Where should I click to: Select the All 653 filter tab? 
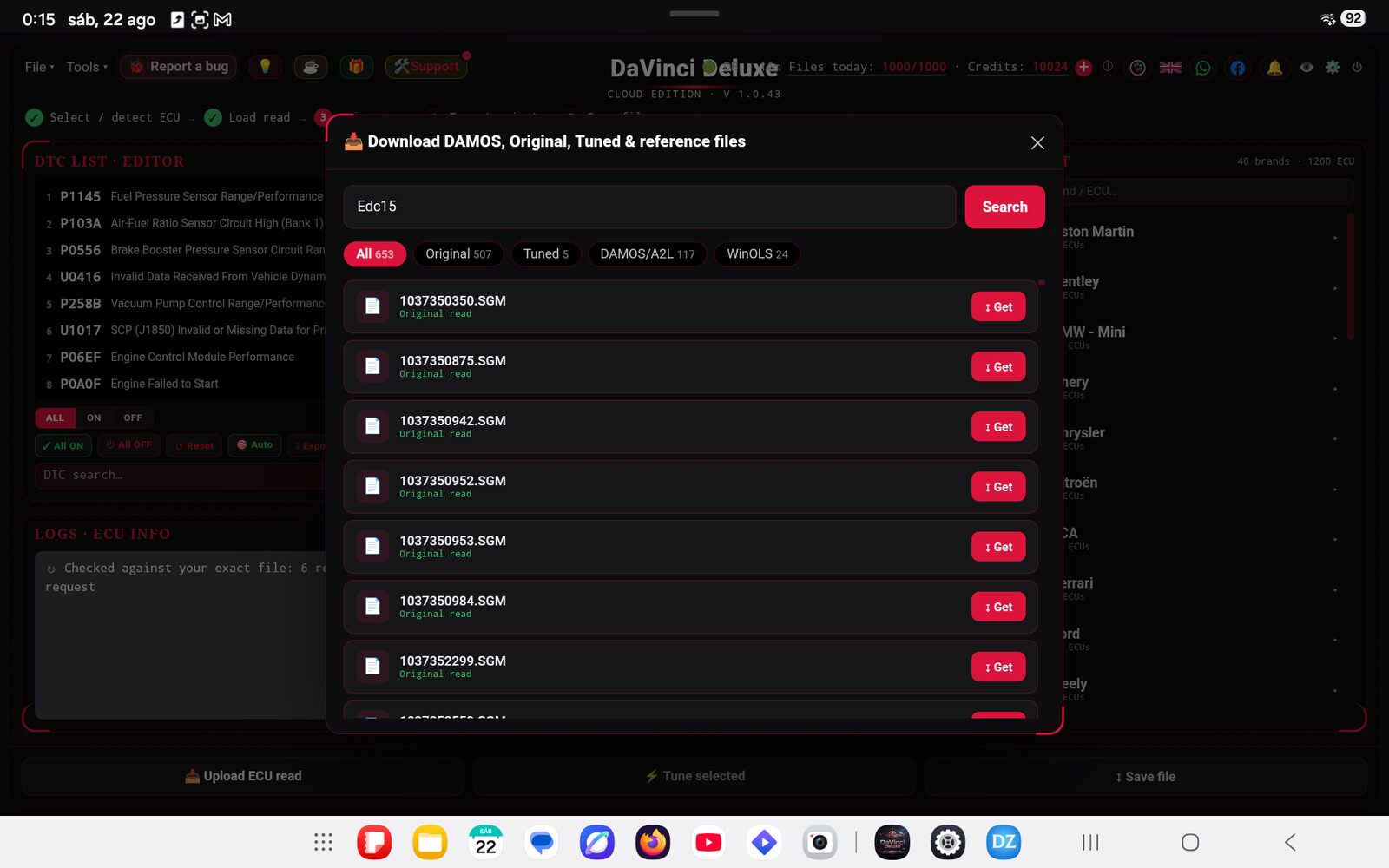[375, 253]
